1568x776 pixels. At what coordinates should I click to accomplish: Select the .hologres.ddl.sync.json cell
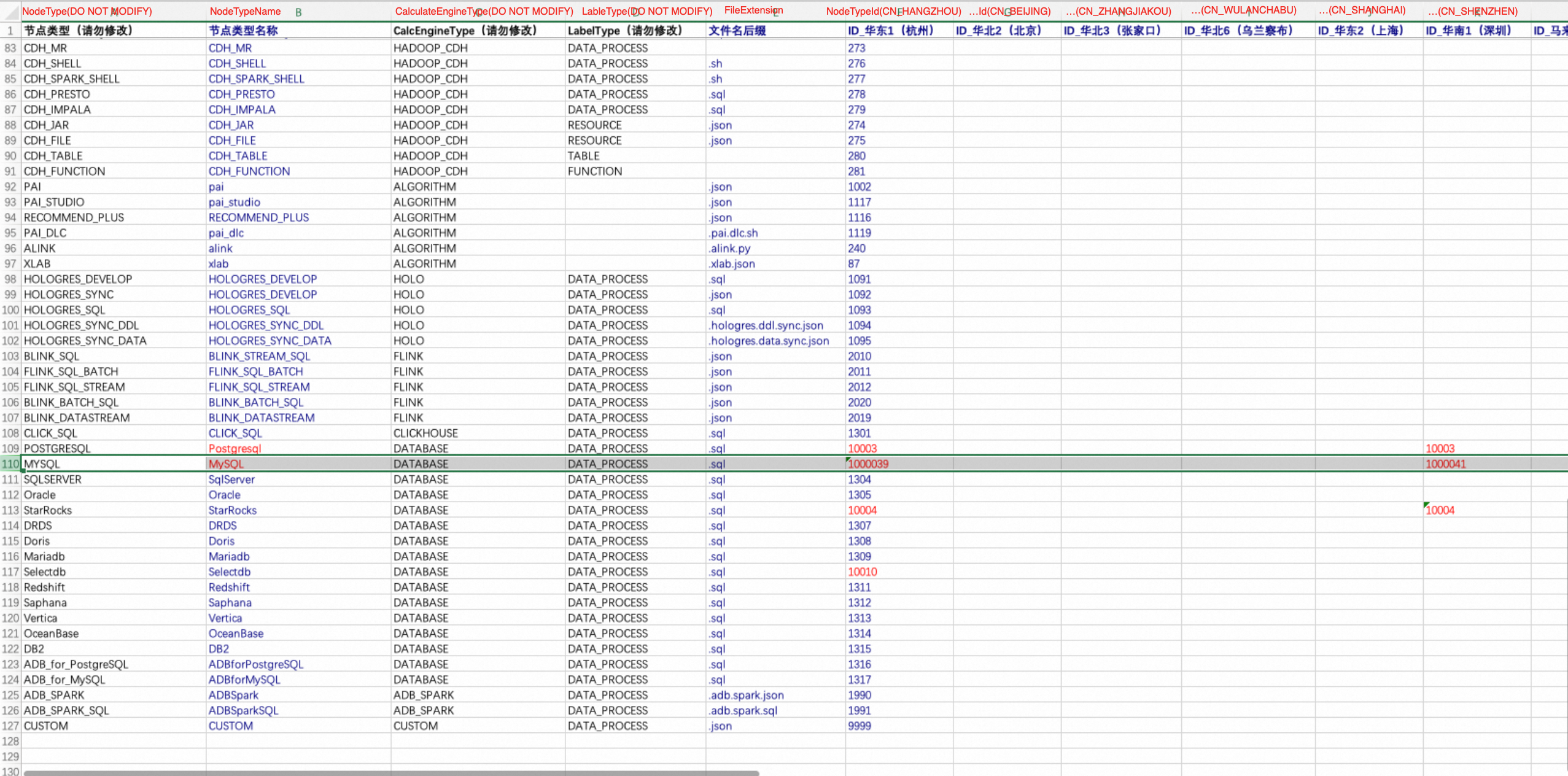(775, 325)
